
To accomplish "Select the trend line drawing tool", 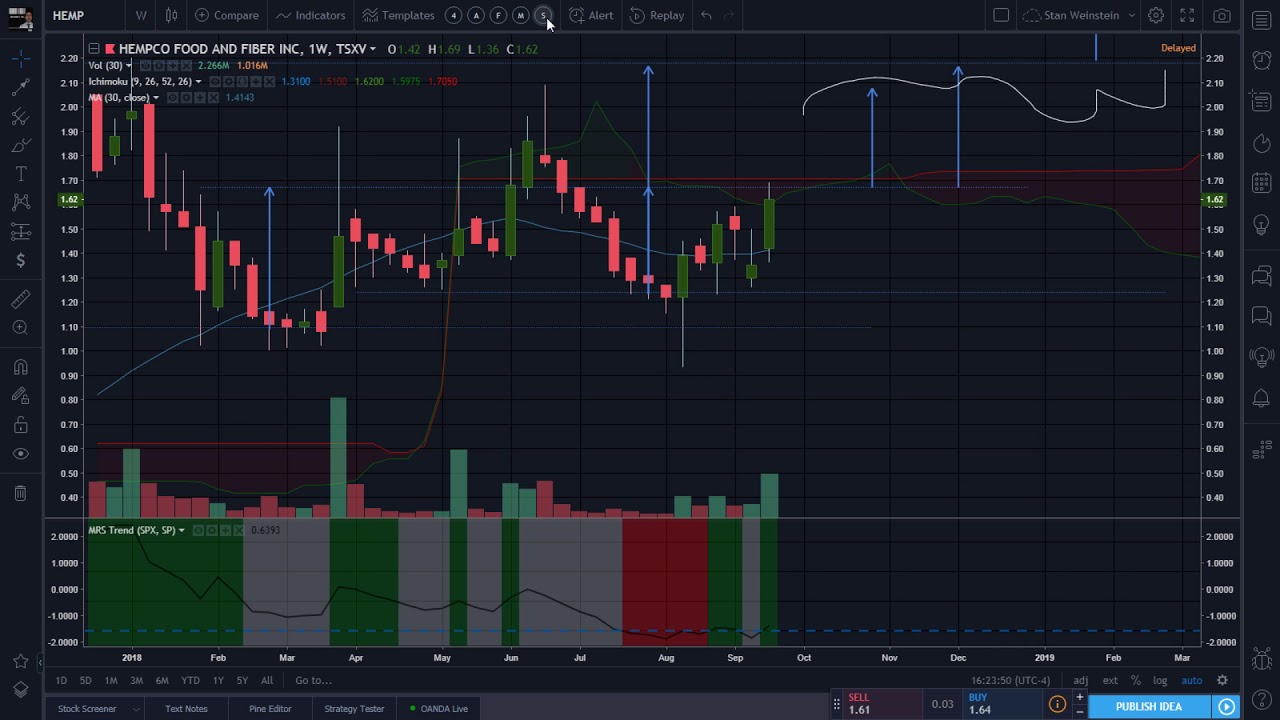I will click(x=20, y=88).
